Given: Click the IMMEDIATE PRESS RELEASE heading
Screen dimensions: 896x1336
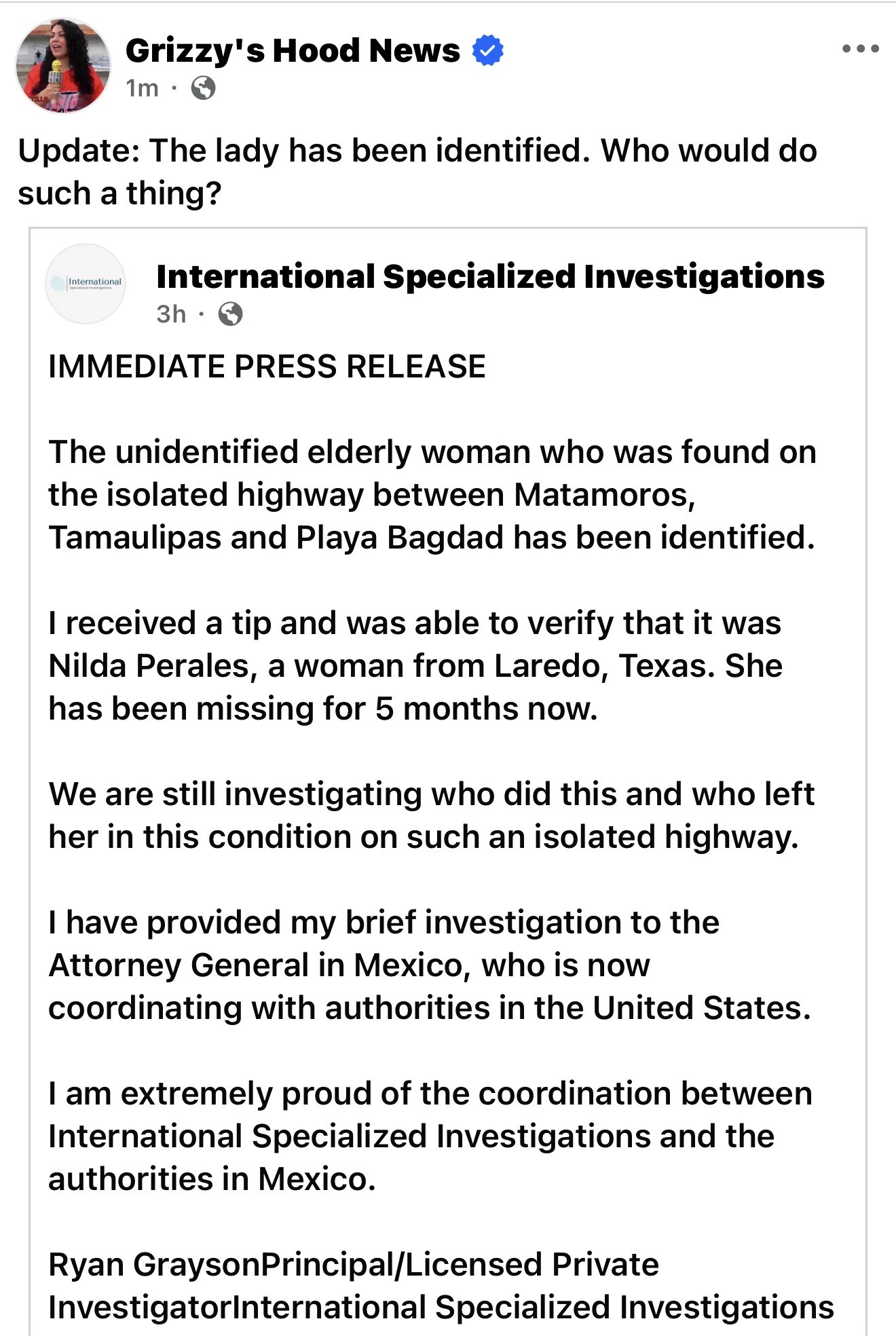Looking at the screenshot, I should tap(267, 367).
